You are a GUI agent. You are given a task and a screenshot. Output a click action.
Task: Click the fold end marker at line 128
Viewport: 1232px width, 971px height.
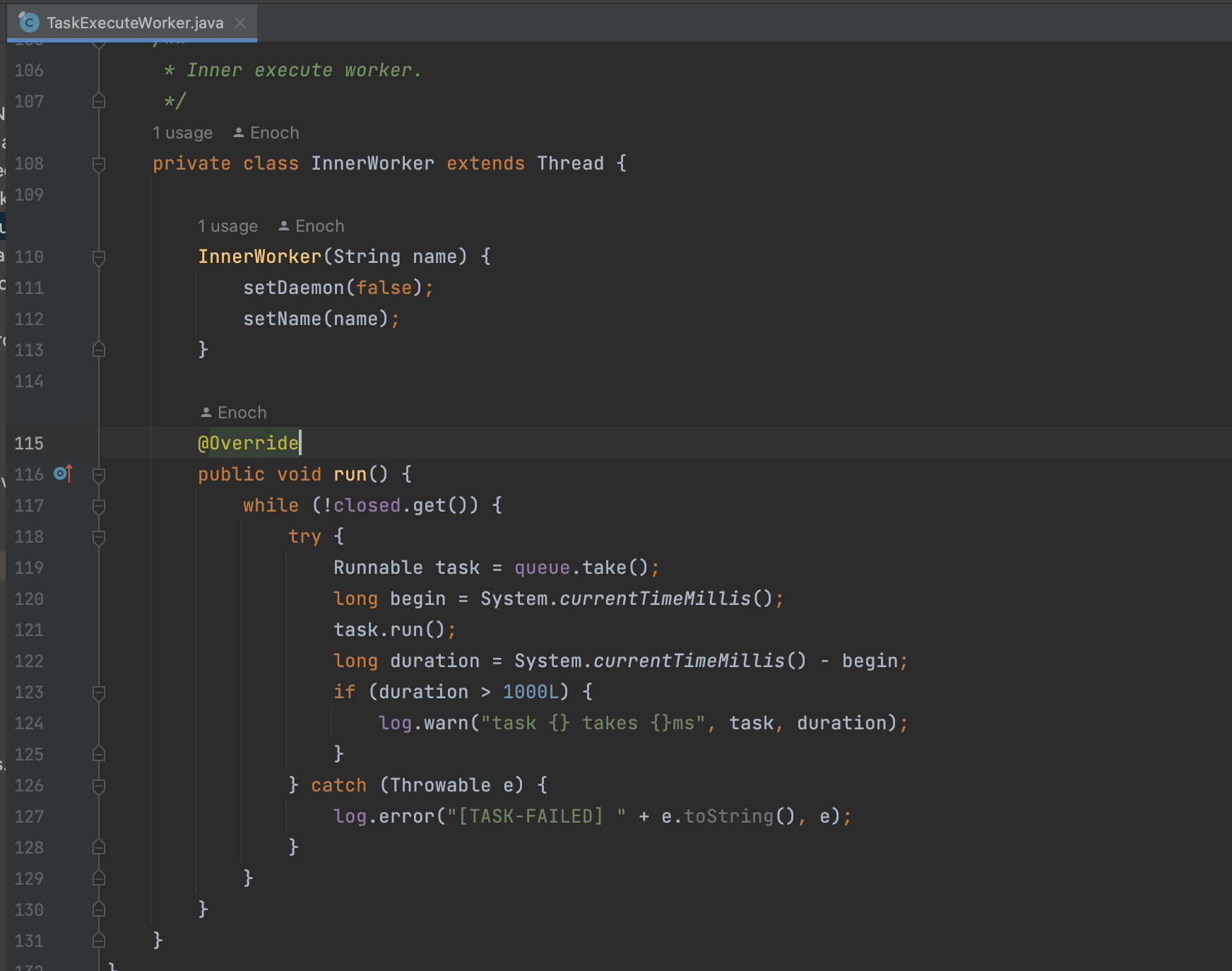click(x=99, y=847)
